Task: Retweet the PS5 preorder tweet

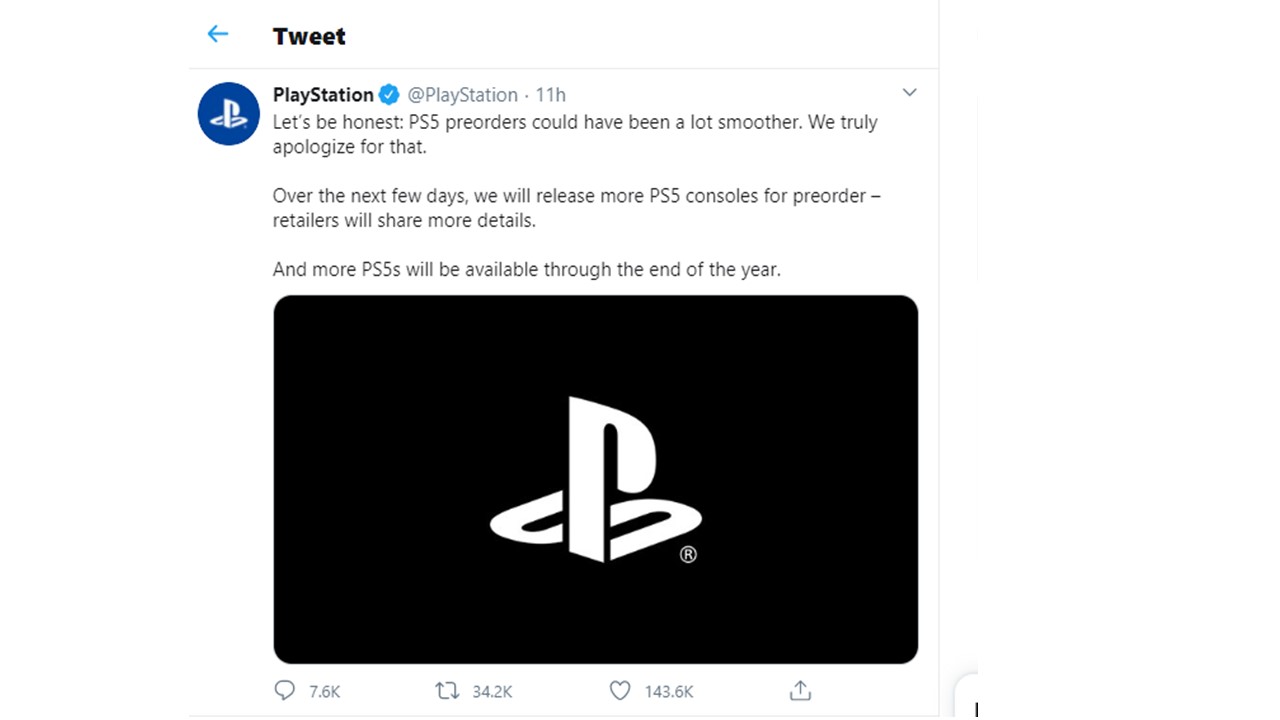Action: click(447, 690)
